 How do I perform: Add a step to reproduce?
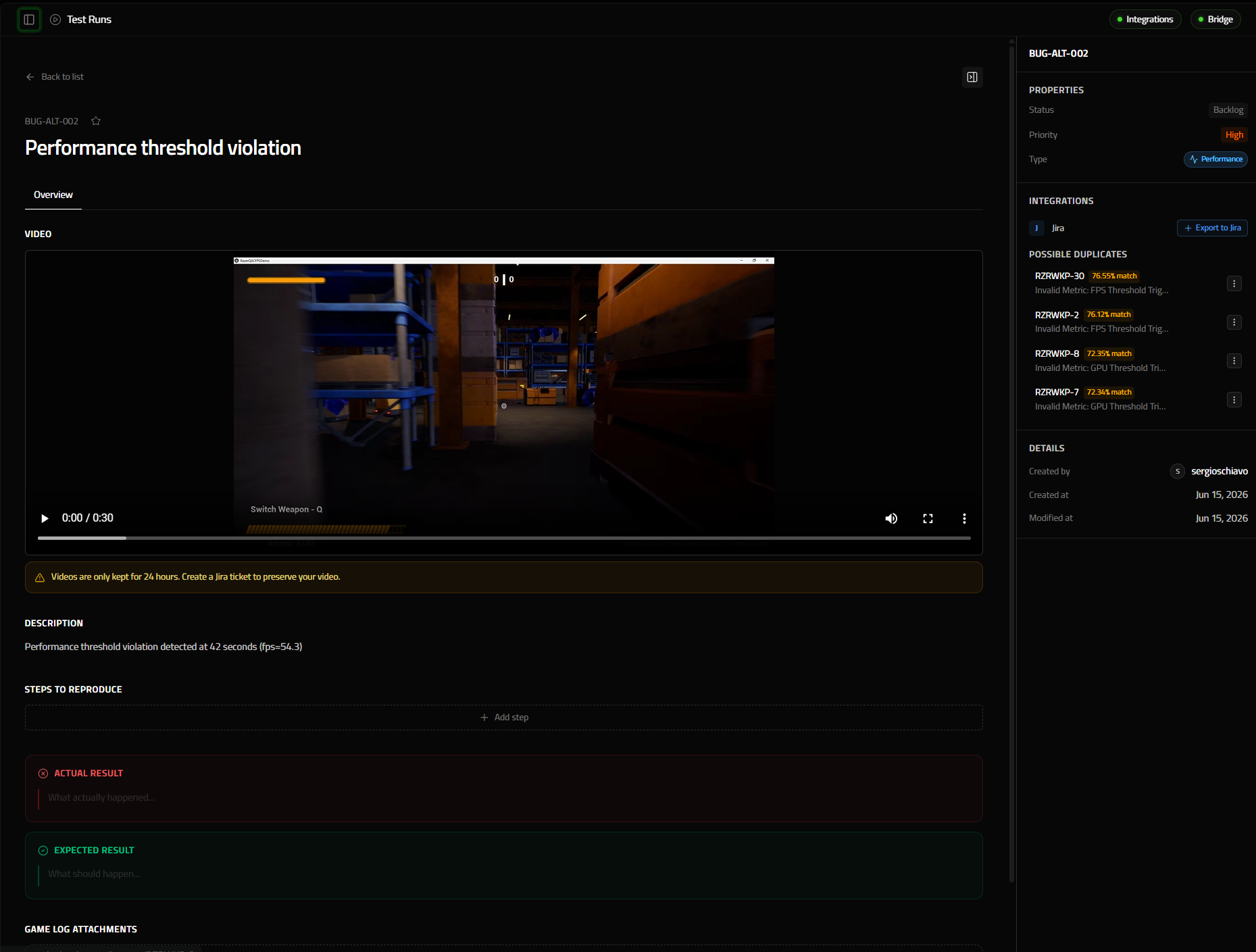[504, 718]
